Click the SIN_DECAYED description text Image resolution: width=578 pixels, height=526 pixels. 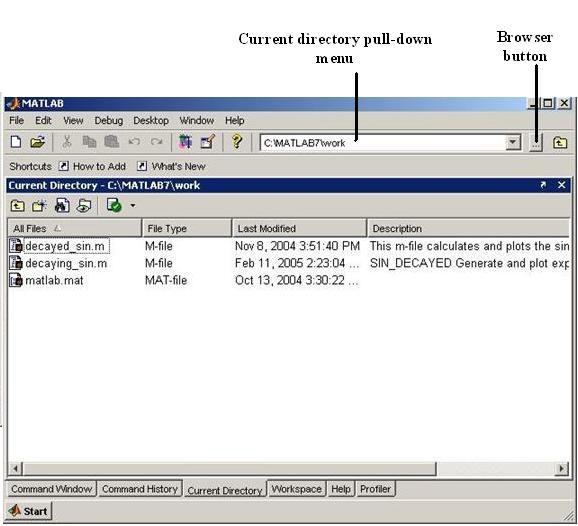point(469,263)
